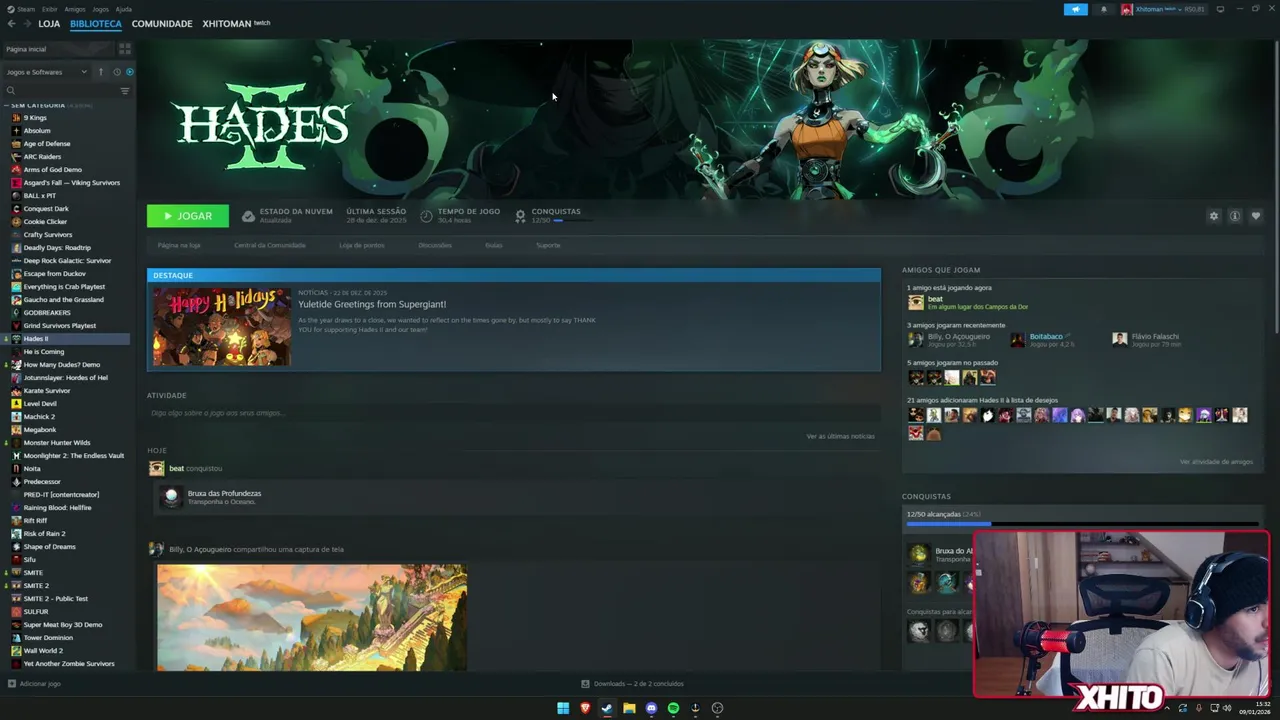
Task: Open File Explorer from taskbar
Action: tap(629, 708)
